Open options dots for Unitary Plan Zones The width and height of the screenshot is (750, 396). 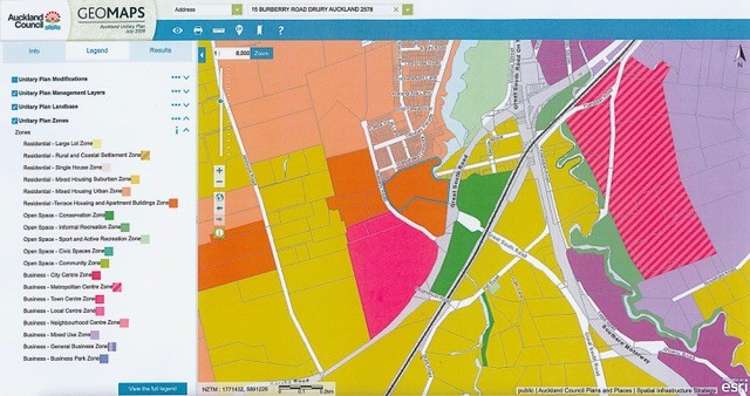pyautogui.click(x=176, y=119)
